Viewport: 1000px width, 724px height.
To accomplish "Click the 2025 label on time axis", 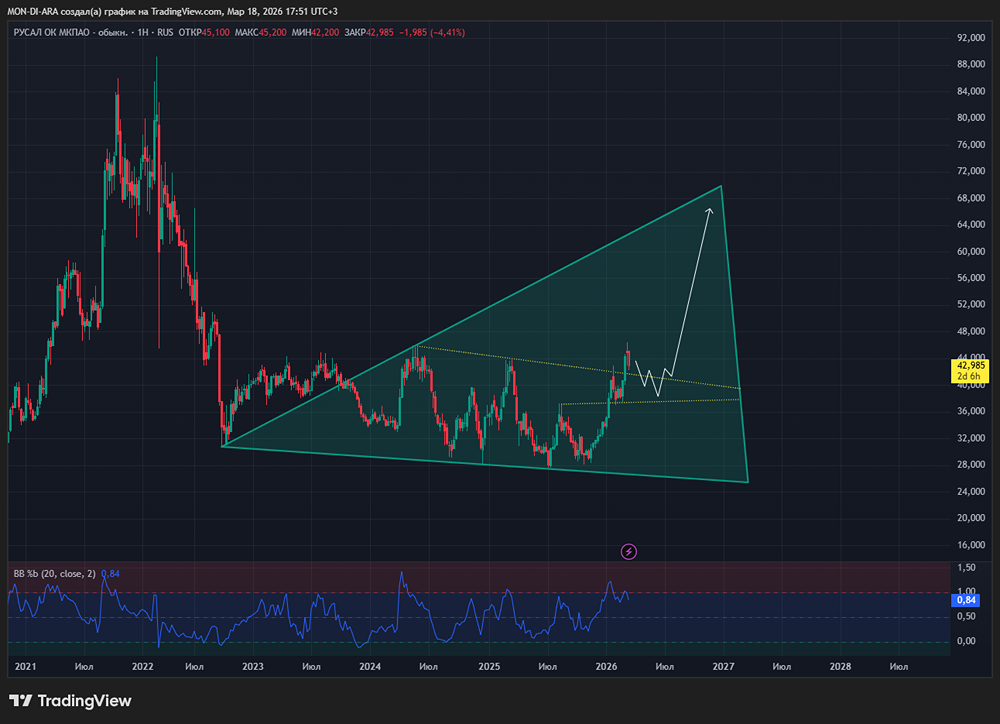I will pos(489,667).
